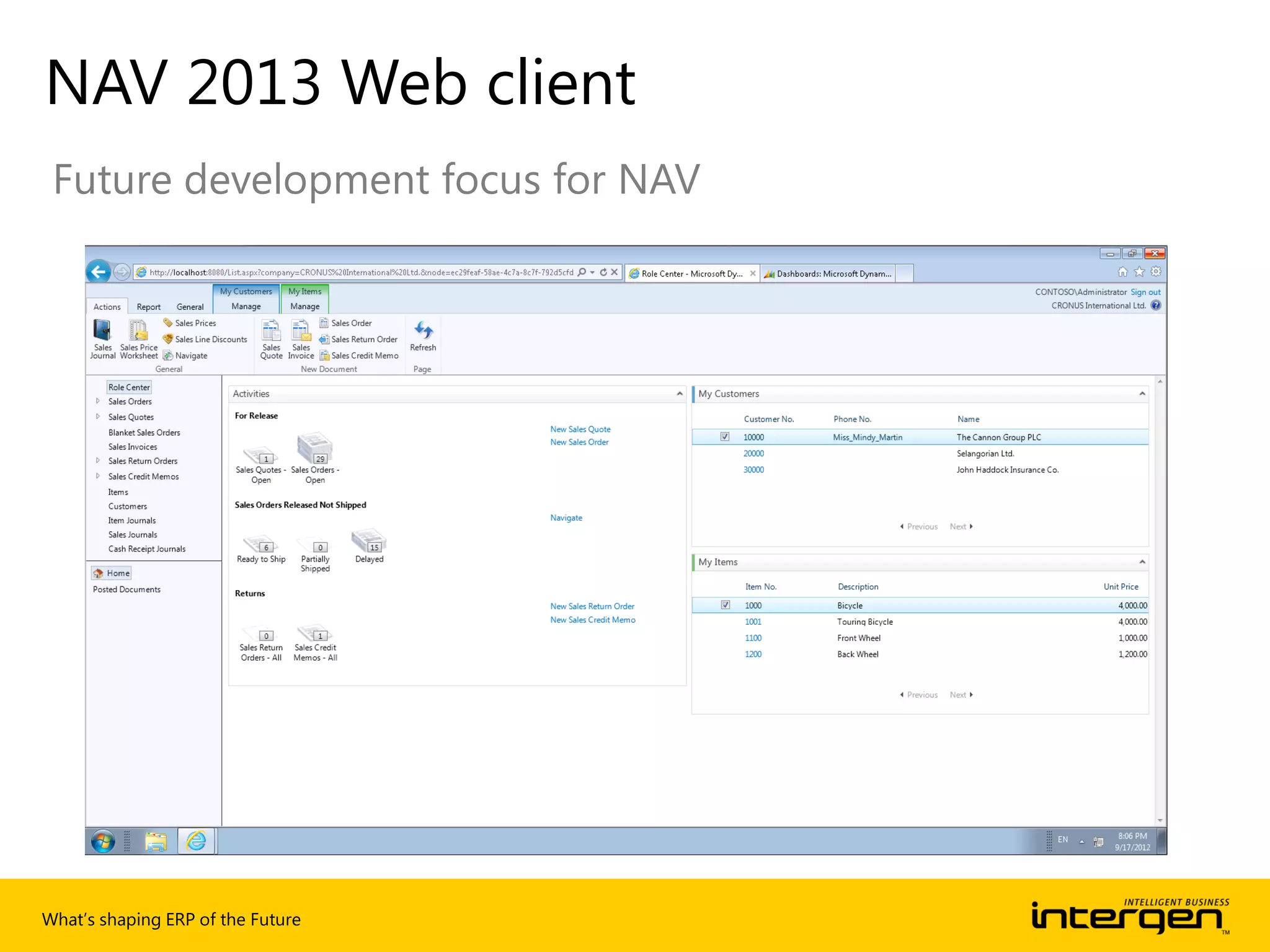Image resolution: width=1270 pixels, height=952 pixels.
Task: Select Blanket Sales Orders in navigation
Action: (x=144, y=433)
